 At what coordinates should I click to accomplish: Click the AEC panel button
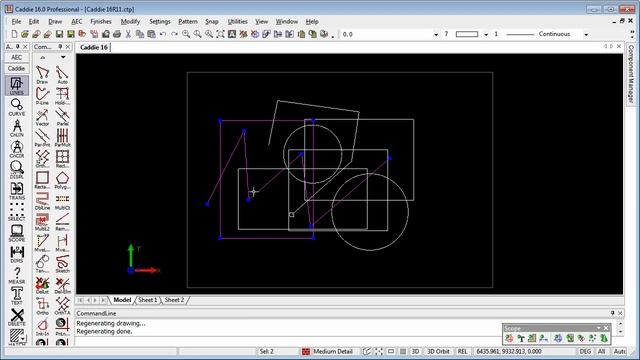pos(17,58)
